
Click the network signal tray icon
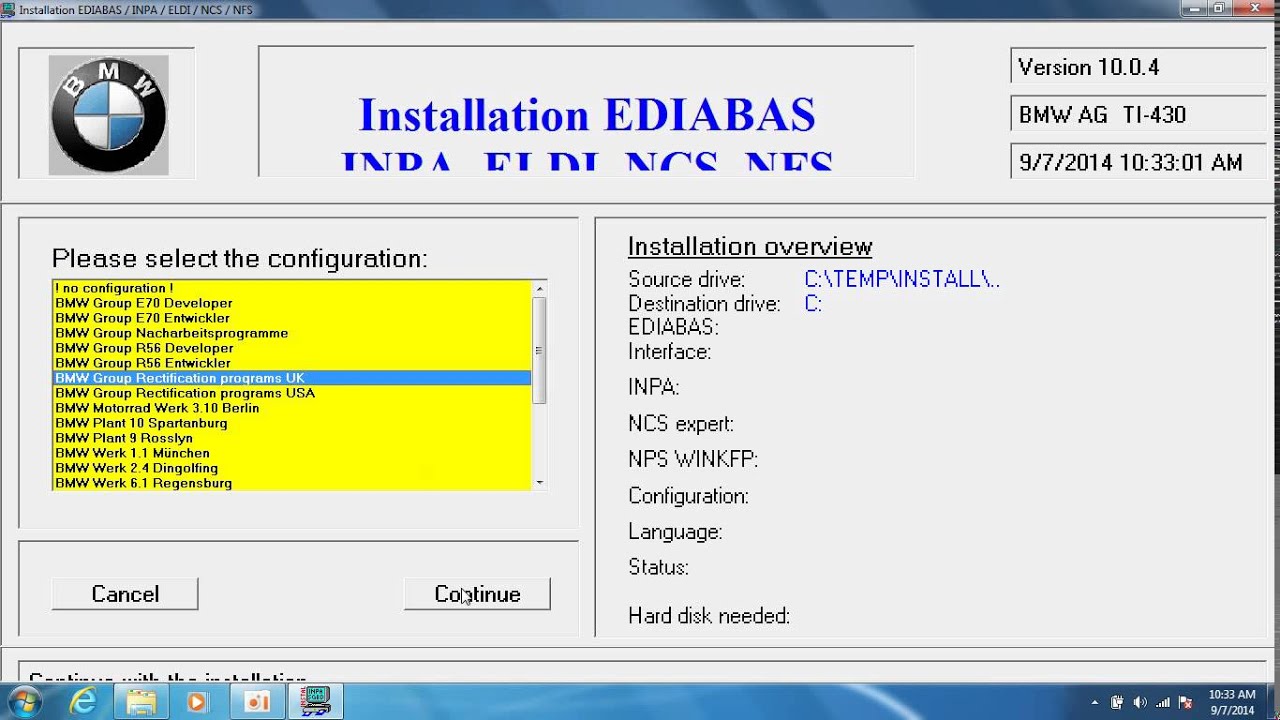click(x=1163, y=703)
